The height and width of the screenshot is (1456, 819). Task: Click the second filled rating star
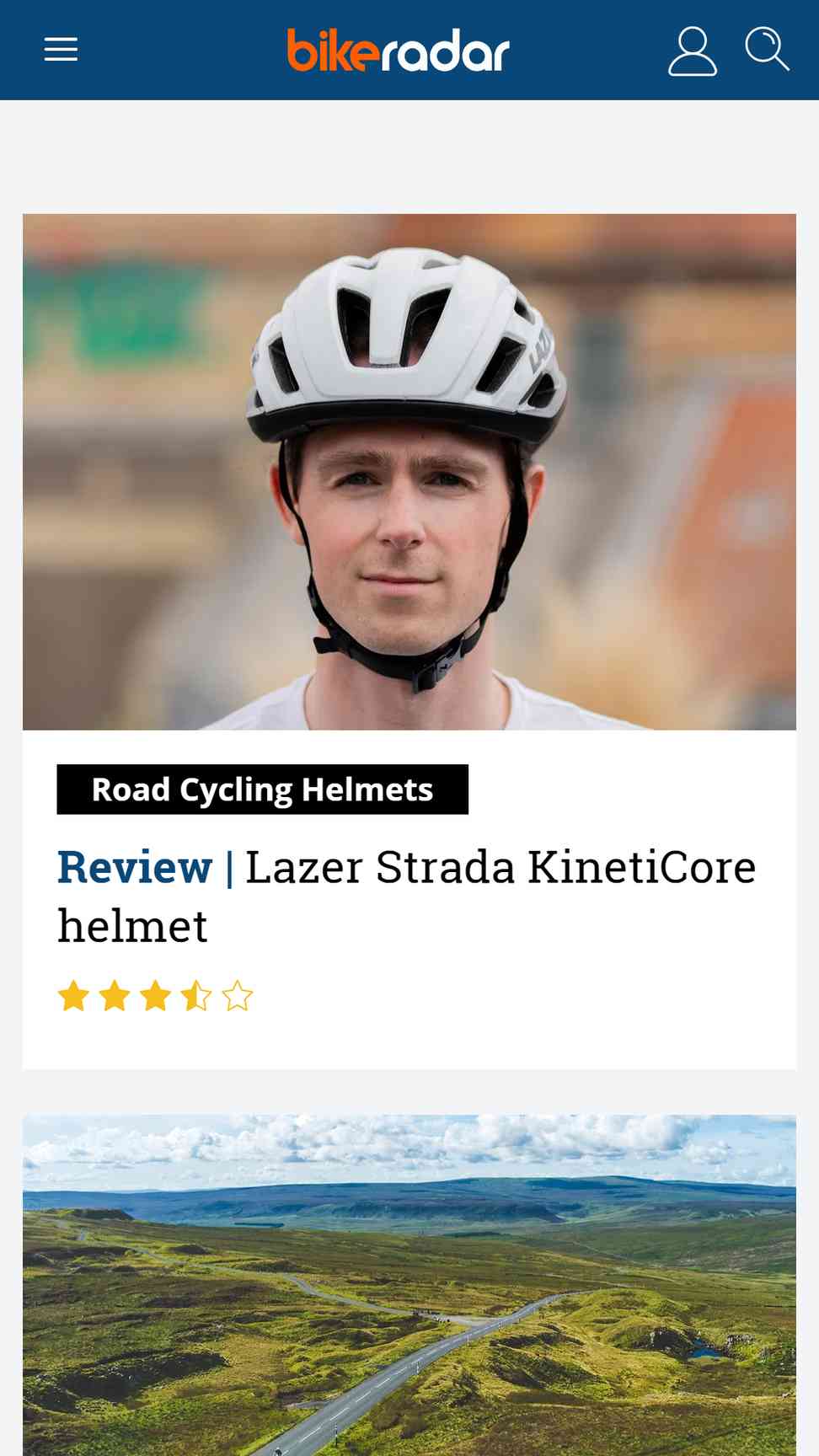(x=115, y=996)
